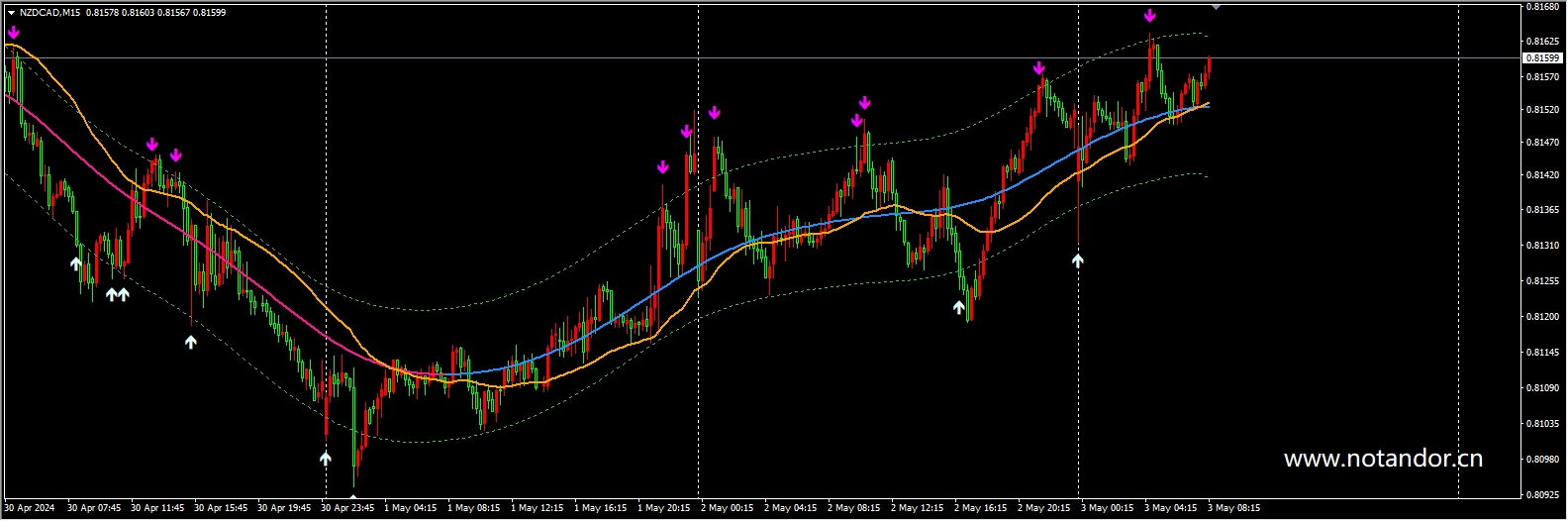Click the 30 Apr 19:45 time label
This screenshot has width=1568, height=521.
coord(284,508)
